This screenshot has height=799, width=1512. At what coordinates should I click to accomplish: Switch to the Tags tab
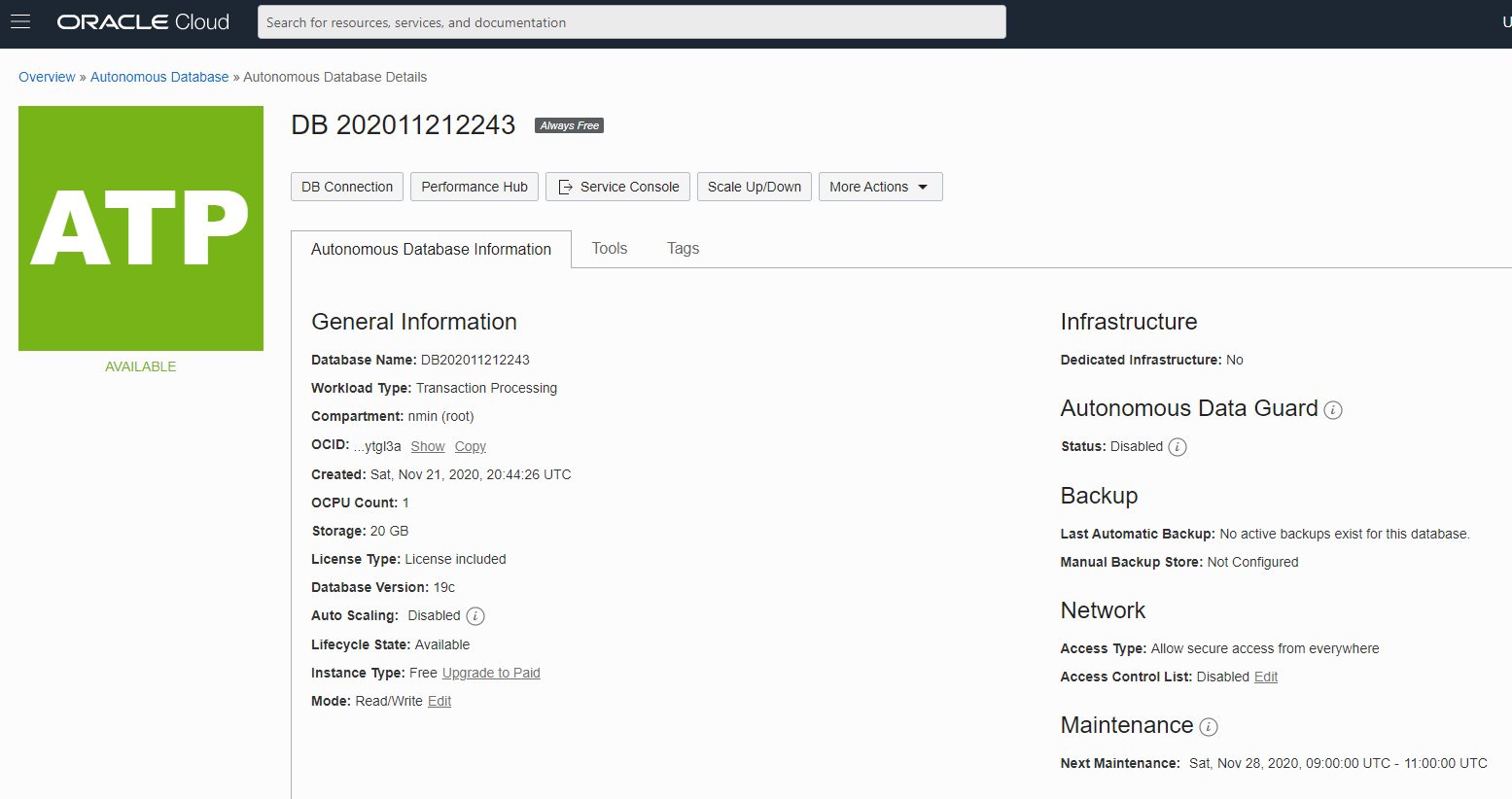pyautogui.click(x=683, y=249)
